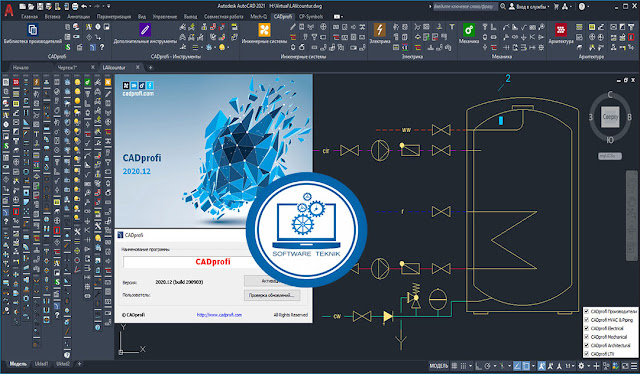
Task: Open the Механика green gears icon
Action: click(469, 30)
